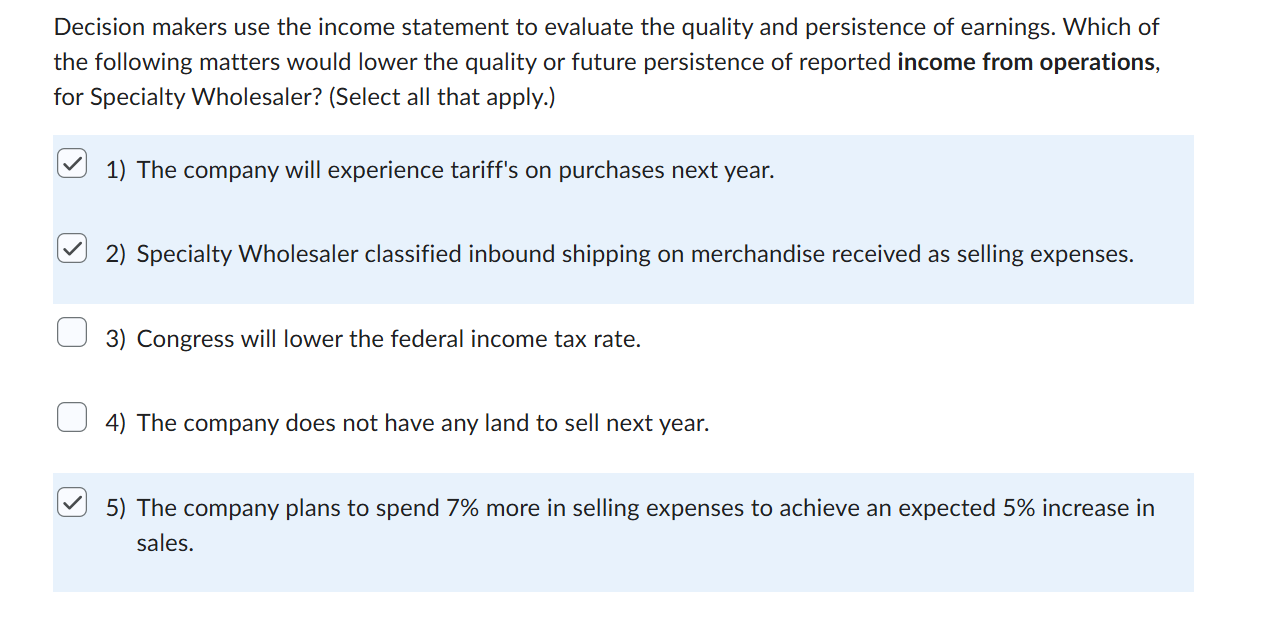Check the box next to option 3
The image size is (1273, 620).
[71, 331]
